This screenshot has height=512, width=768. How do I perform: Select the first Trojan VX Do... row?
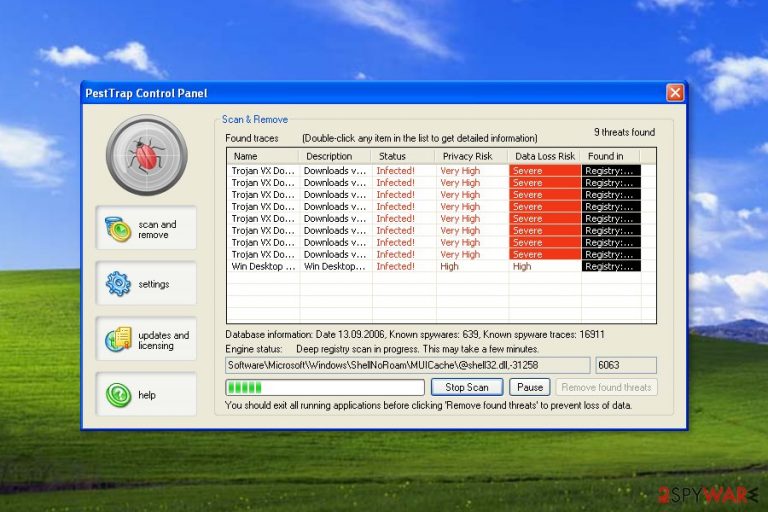click(263, 171)
